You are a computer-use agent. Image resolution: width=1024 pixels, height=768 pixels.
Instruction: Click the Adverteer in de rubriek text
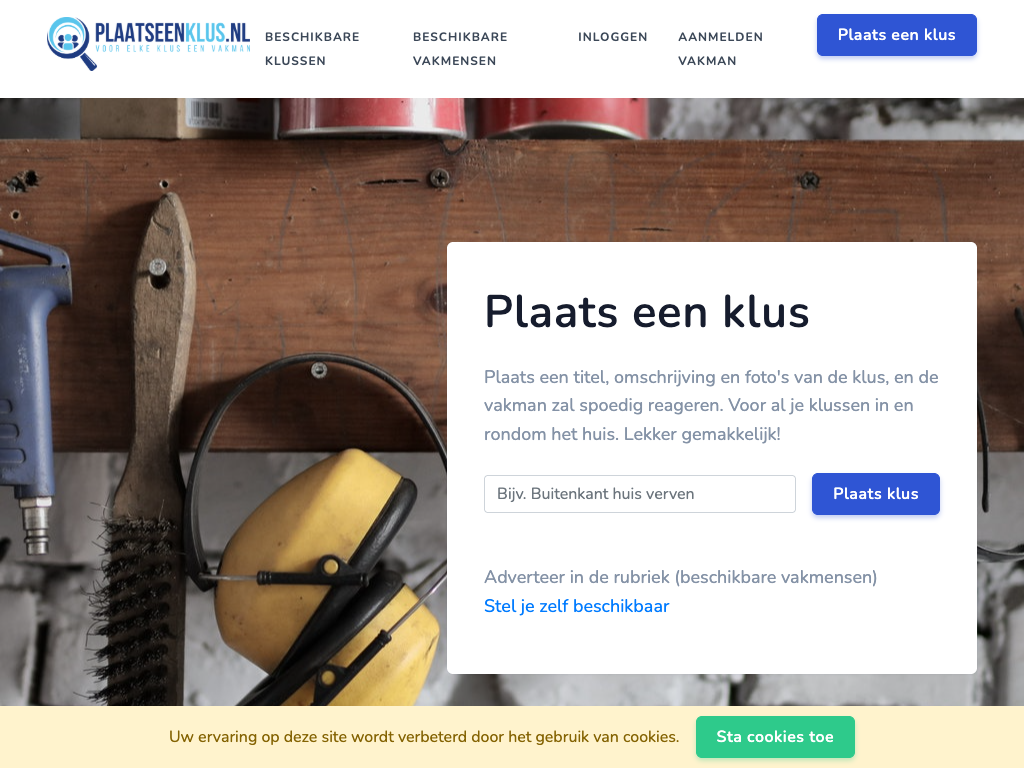[x=680, y=577]
